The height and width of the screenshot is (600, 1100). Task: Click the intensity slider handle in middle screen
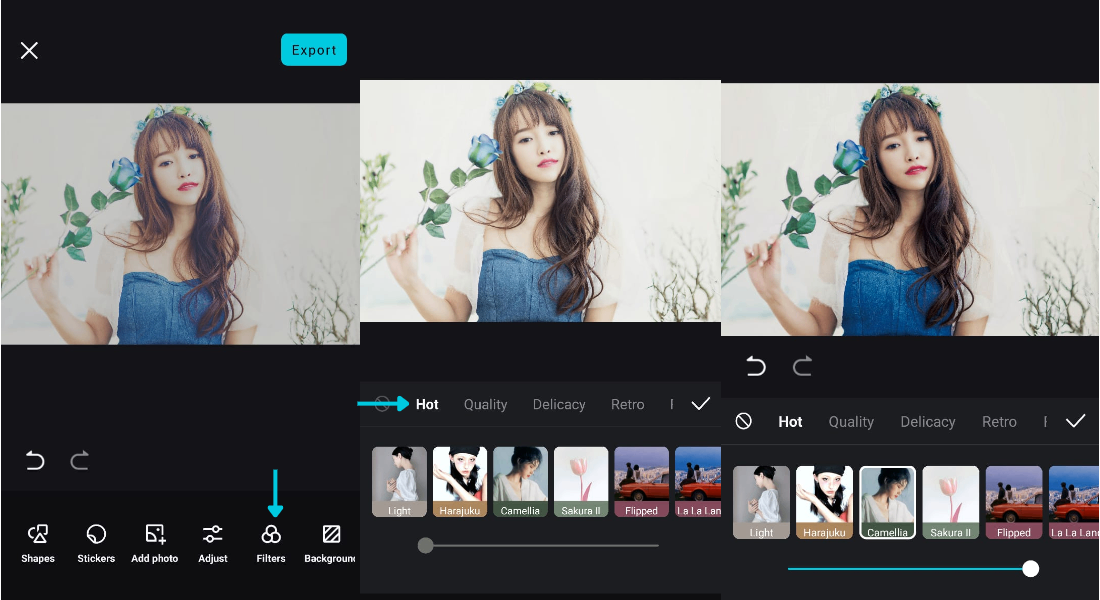coord(425,545)
